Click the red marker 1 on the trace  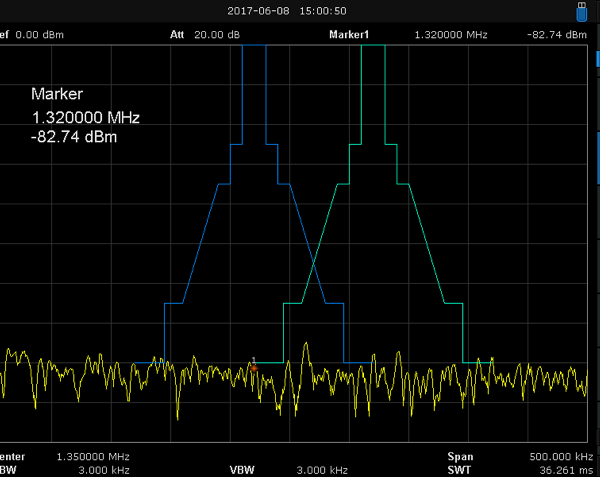click(x=254, y=368)
